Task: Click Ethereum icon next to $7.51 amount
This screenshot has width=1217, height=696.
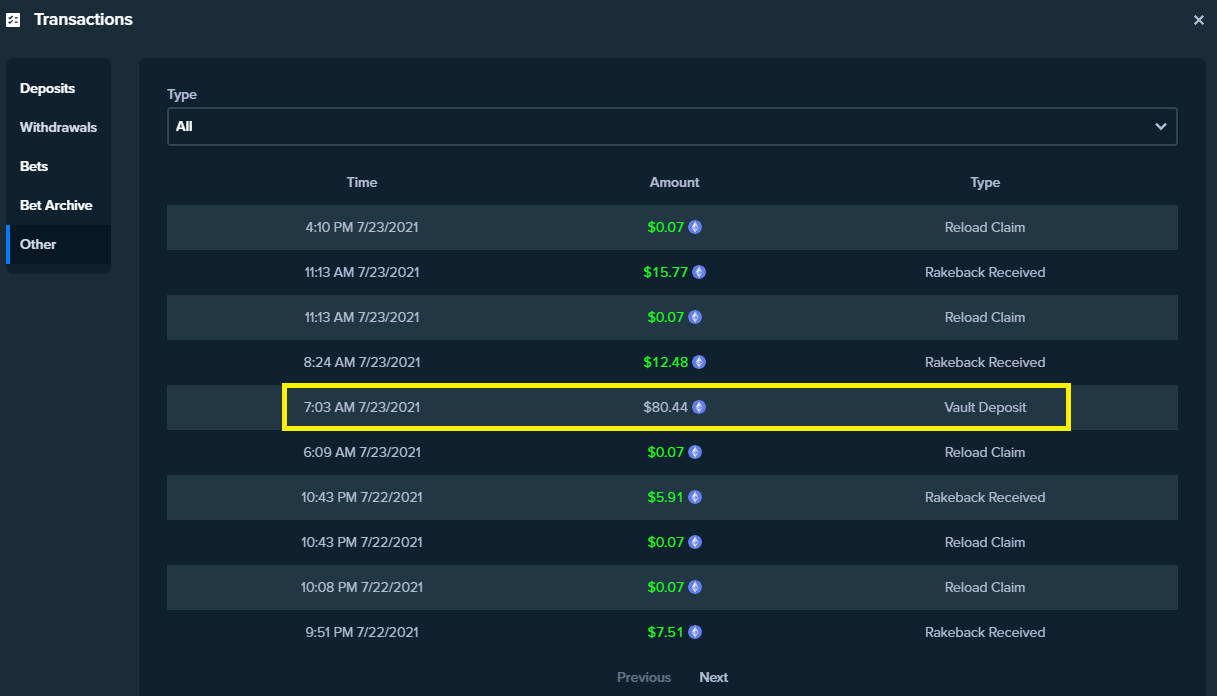Action: pyautogui.click(x=695, y=632)
